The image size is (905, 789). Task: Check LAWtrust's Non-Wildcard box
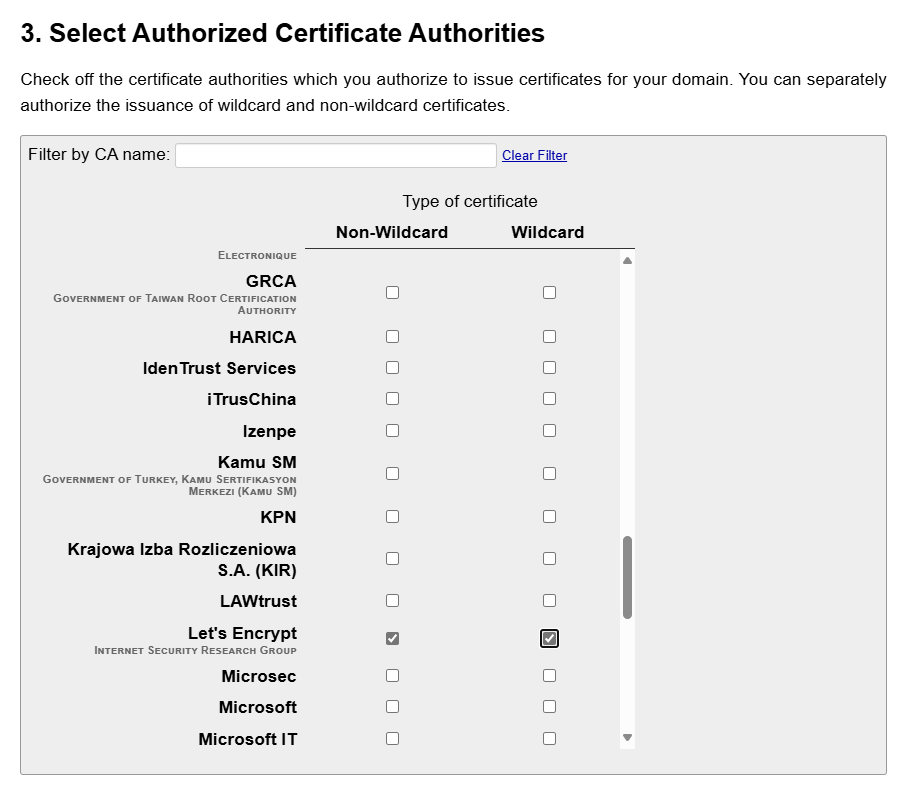pyautogui.click(x=392, y=600)
